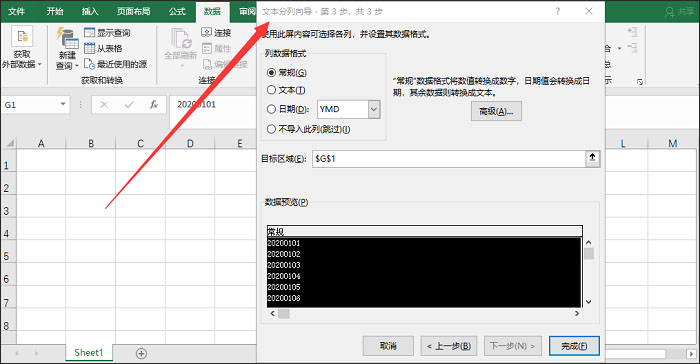Click the 取消 button
This screenshot has height=364, width=700.
[x=388, y=346]
